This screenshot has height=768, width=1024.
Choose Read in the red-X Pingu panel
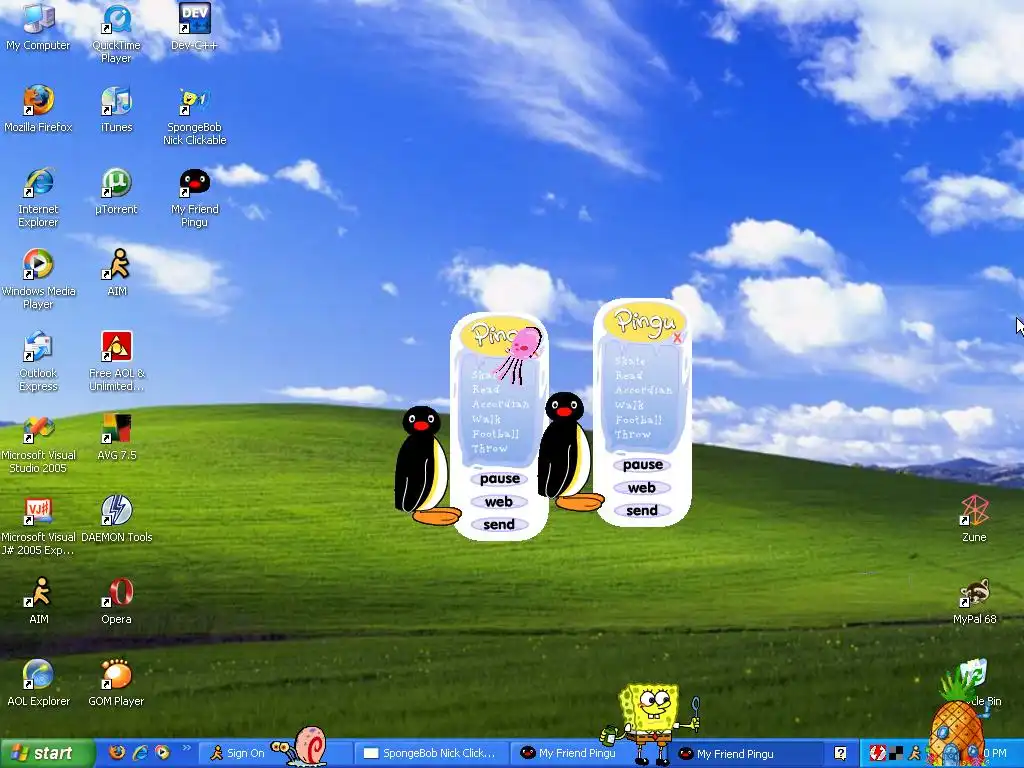tap(629, 376)
